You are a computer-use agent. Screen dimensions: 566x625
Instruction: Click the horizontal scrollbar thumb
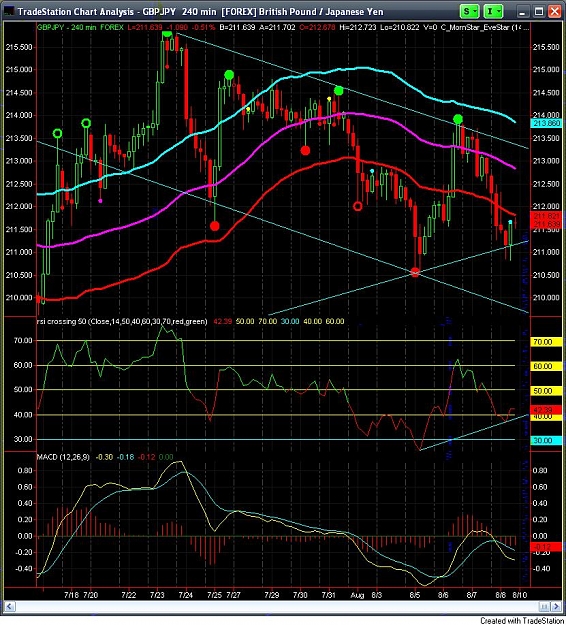pyautogui.click(x=544, y=607)
